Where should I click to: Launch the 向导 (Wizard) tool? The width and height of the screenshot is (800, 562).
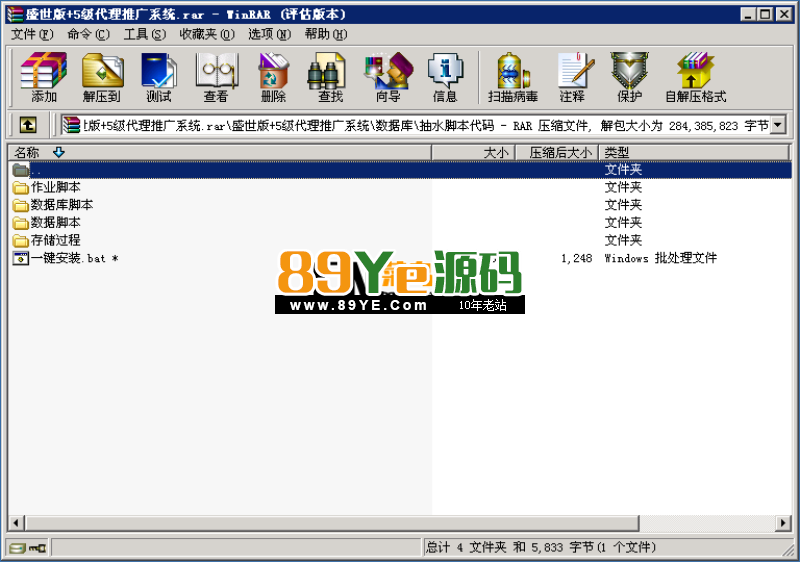387,78
